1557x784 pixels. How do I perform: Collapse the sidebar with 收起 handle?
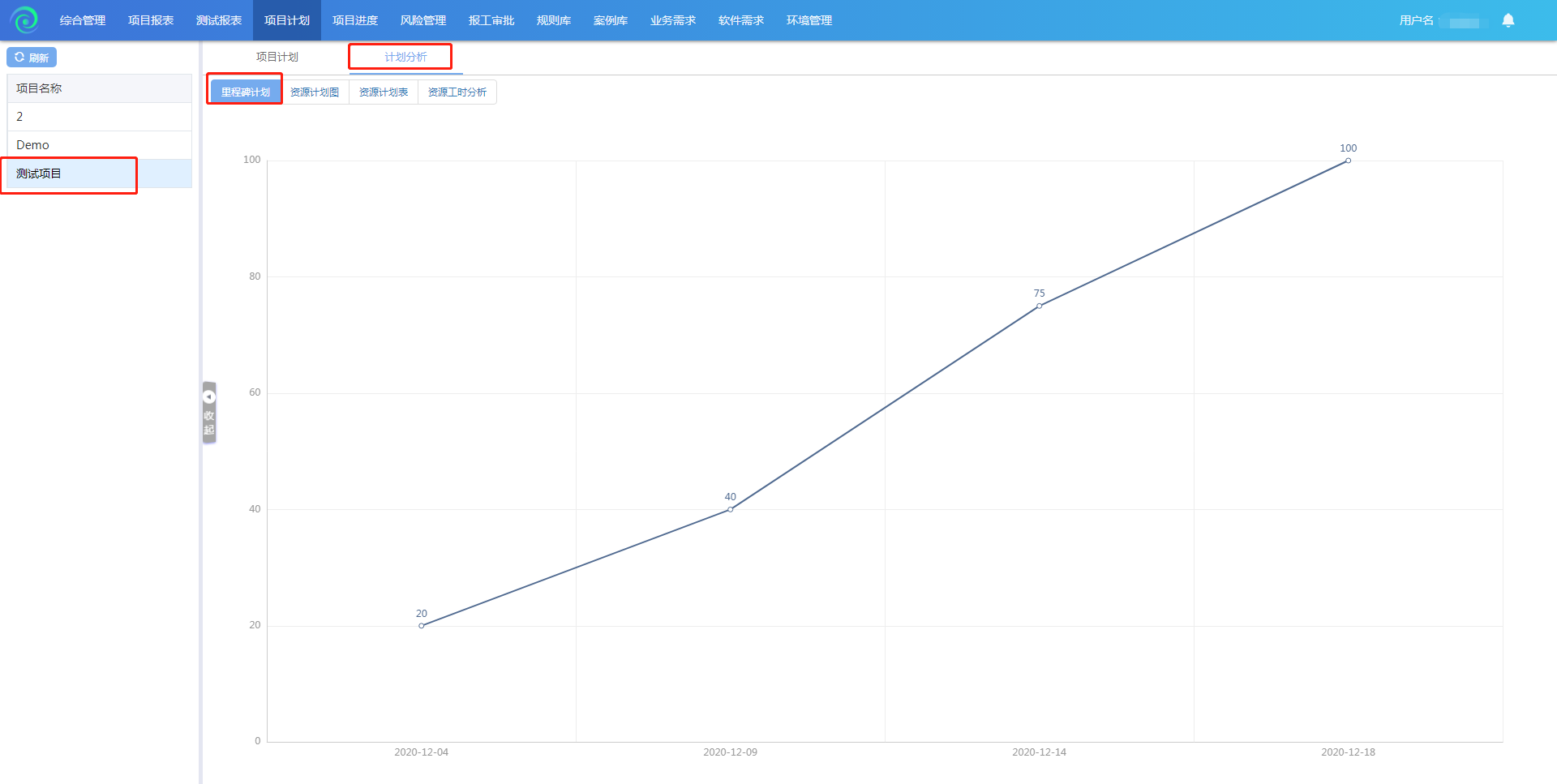coord(209,413)
